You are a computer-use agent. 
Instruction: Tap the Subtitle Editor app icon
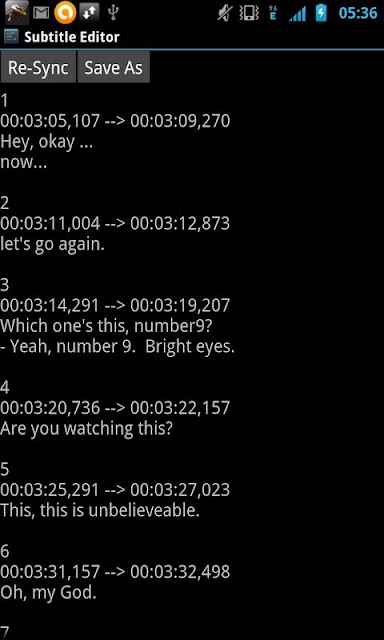11,37
